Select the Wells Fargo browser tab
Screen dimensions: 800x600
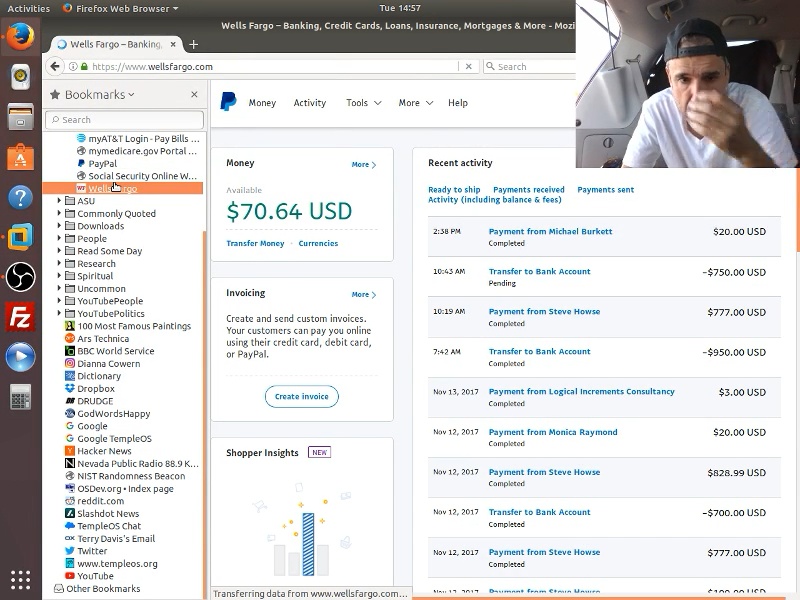(x=115, y=44)
